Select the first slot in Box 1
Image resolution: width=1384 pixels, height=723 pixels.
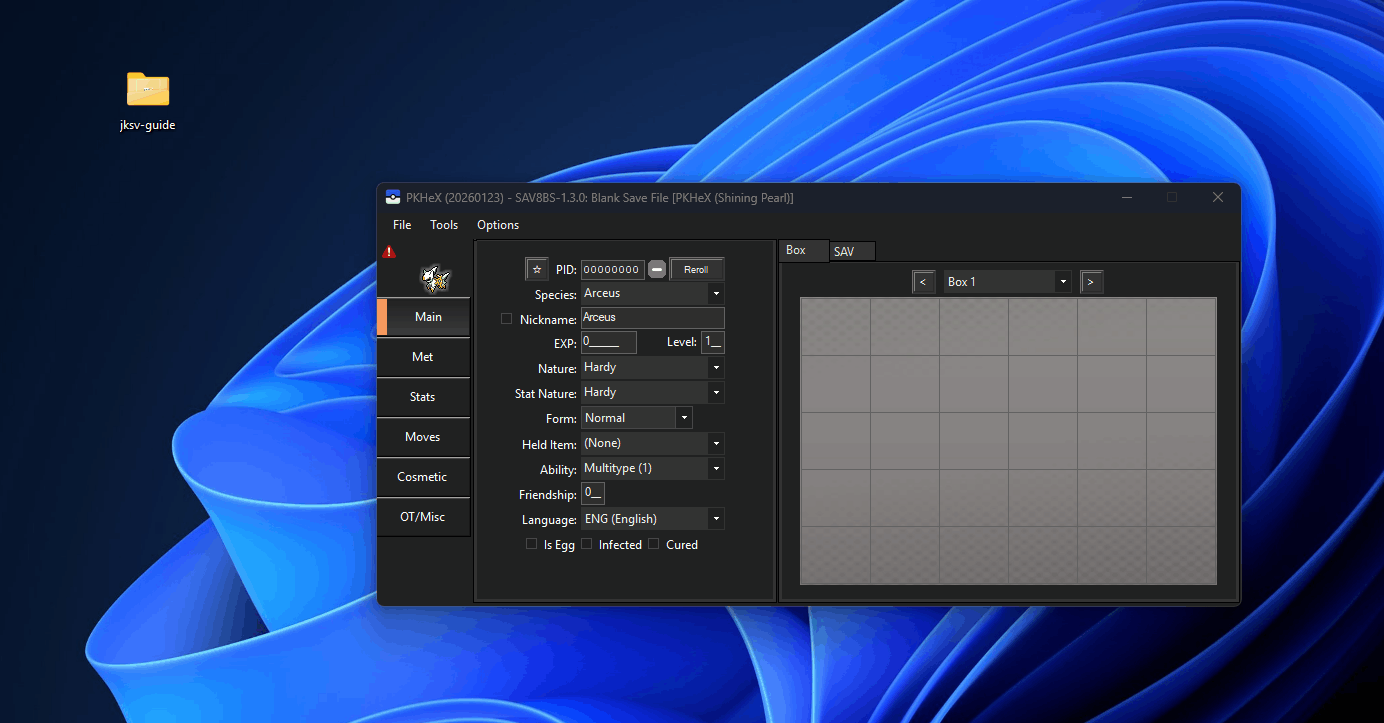tap(835, 326)
